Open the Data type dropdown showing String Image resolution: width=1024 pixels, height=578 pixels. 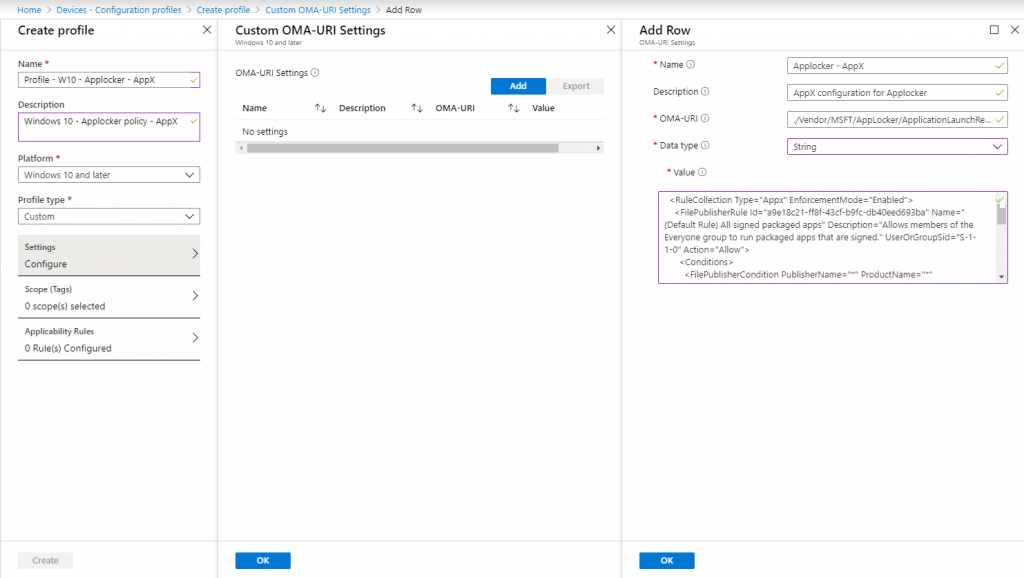pyautogui.click(x=896, y=145)
